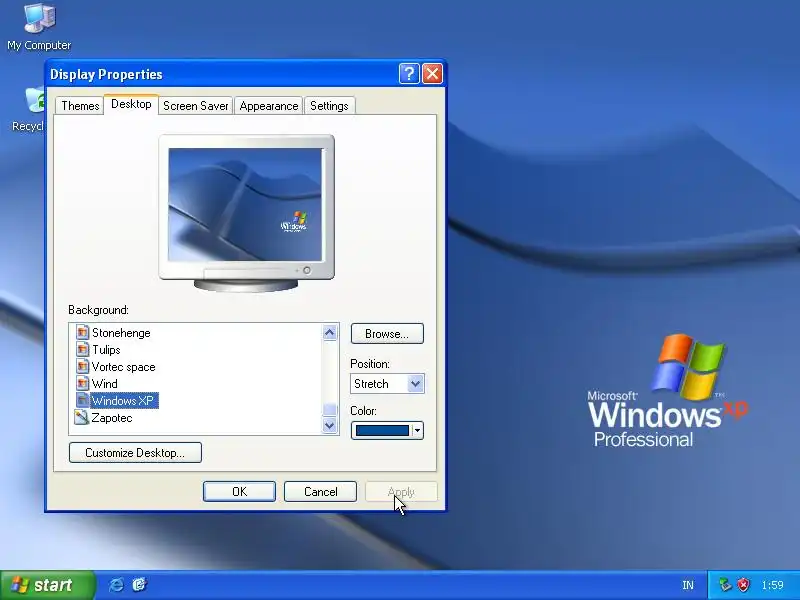
Task: Click Cancel in Display Properties
Action: [x=320, y=491]
